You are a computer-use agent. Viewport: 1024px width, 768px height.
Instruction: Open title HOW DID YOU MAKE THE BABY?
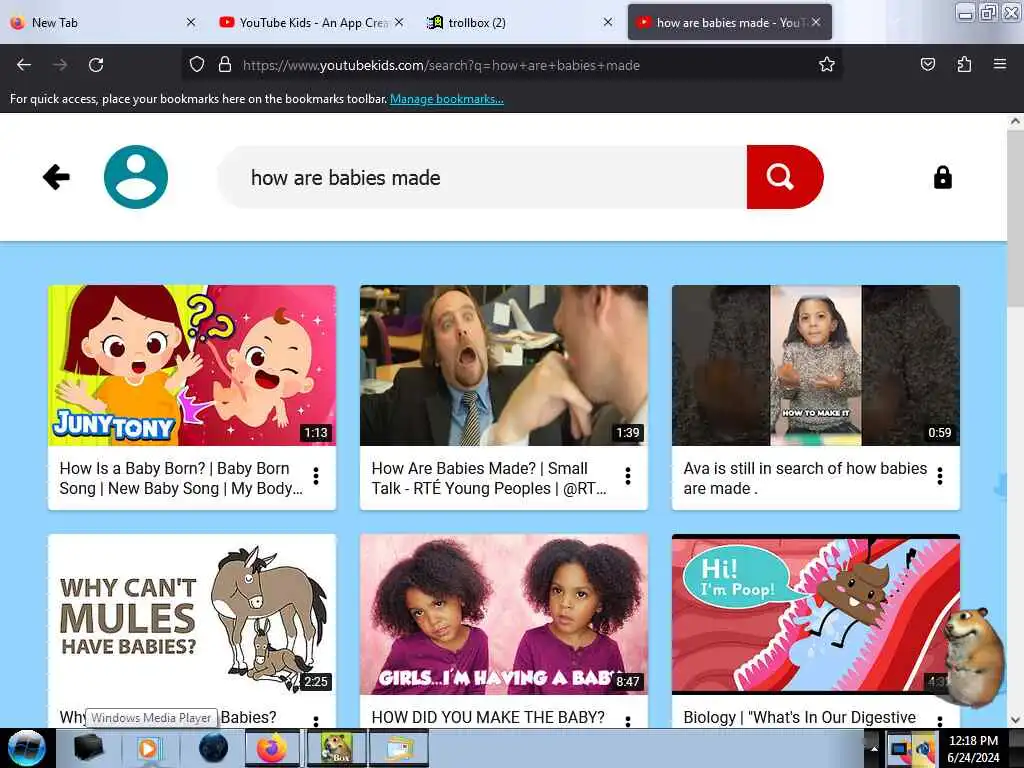[488, 717]
